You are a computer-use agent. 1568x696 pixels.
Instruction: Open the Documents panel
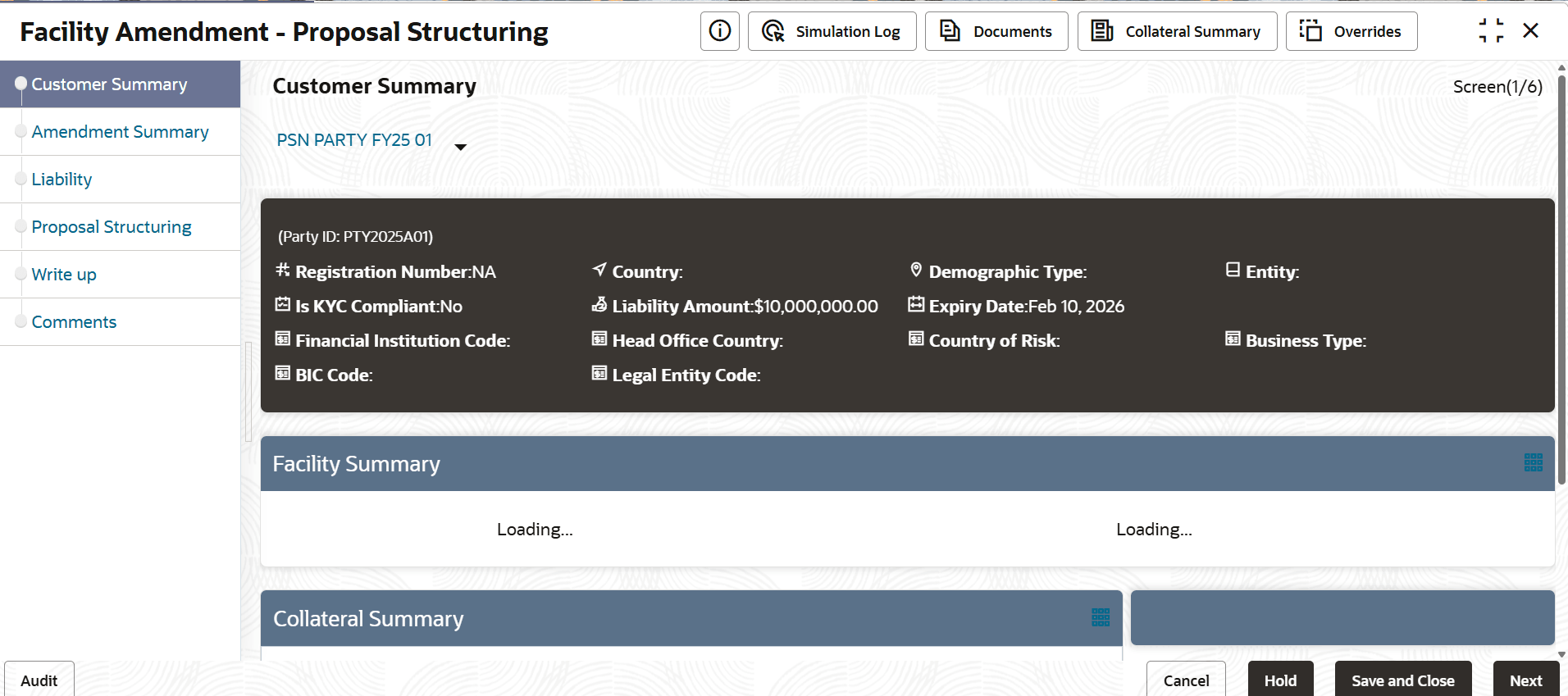[996, 31]
